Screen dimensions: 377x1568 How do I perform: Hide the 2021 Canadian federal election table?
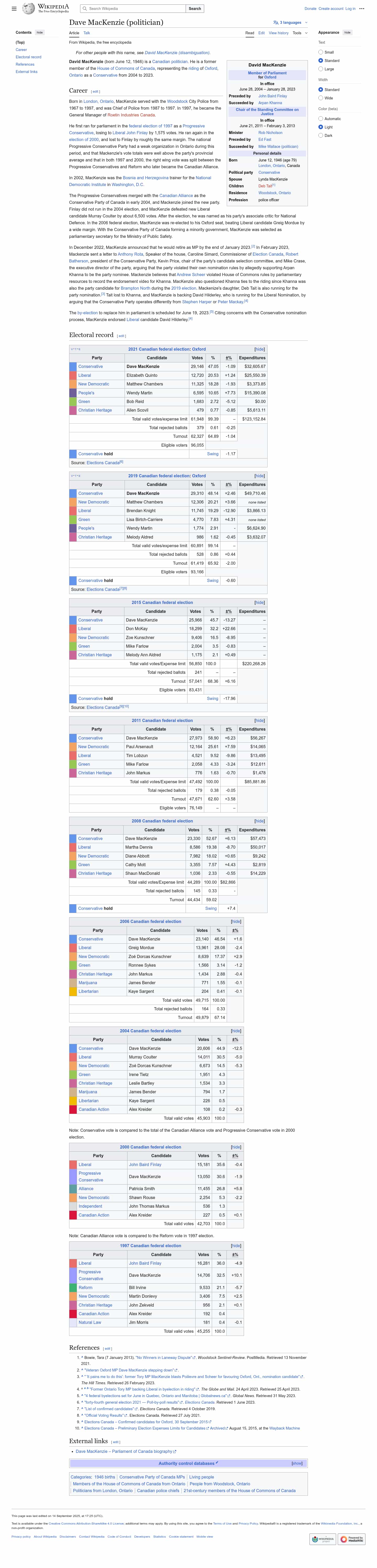(259, 349)
